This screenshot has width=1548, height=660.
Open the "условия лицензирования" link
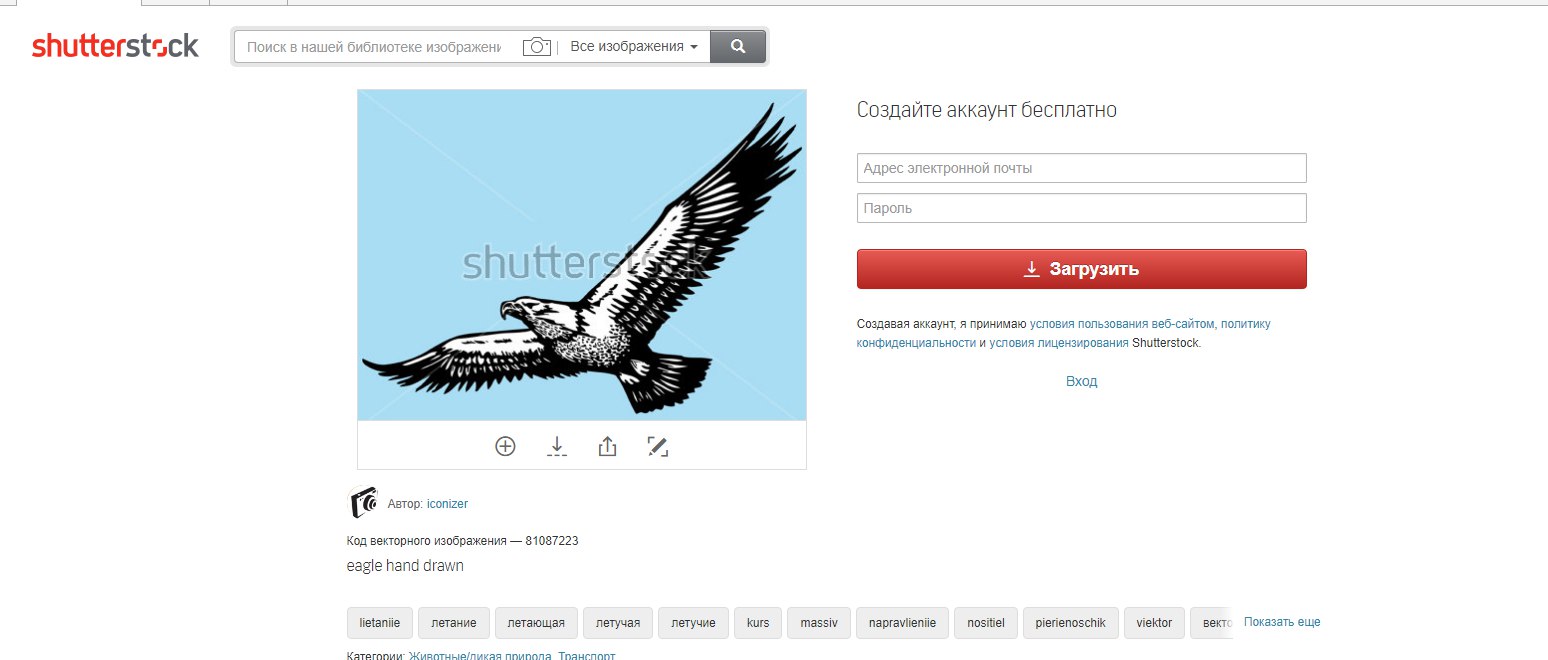(x=1059, y=343)
